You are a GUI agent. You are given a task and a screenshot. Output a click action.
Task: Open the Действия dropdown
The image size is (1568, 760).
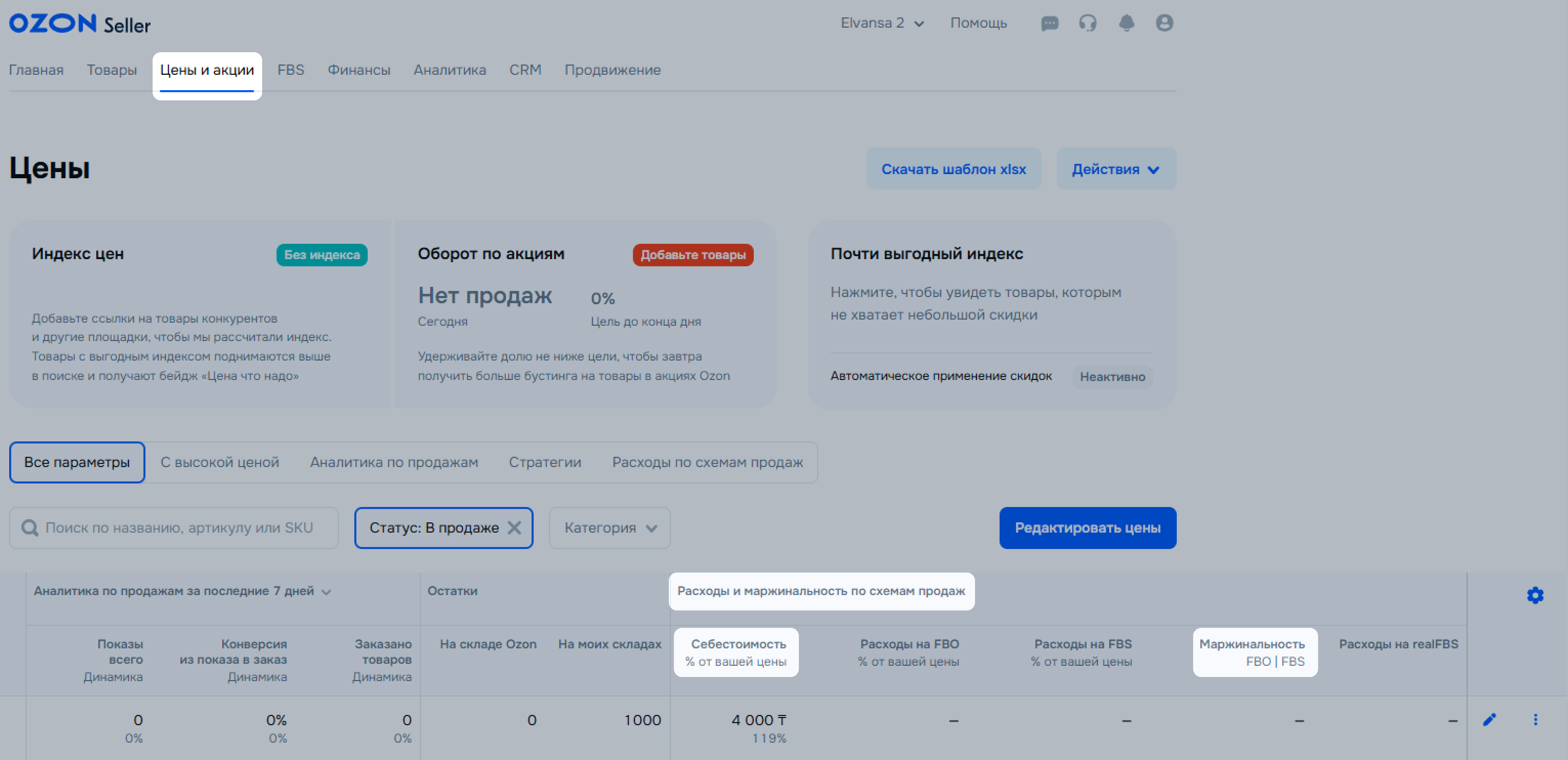(1116, 168)
